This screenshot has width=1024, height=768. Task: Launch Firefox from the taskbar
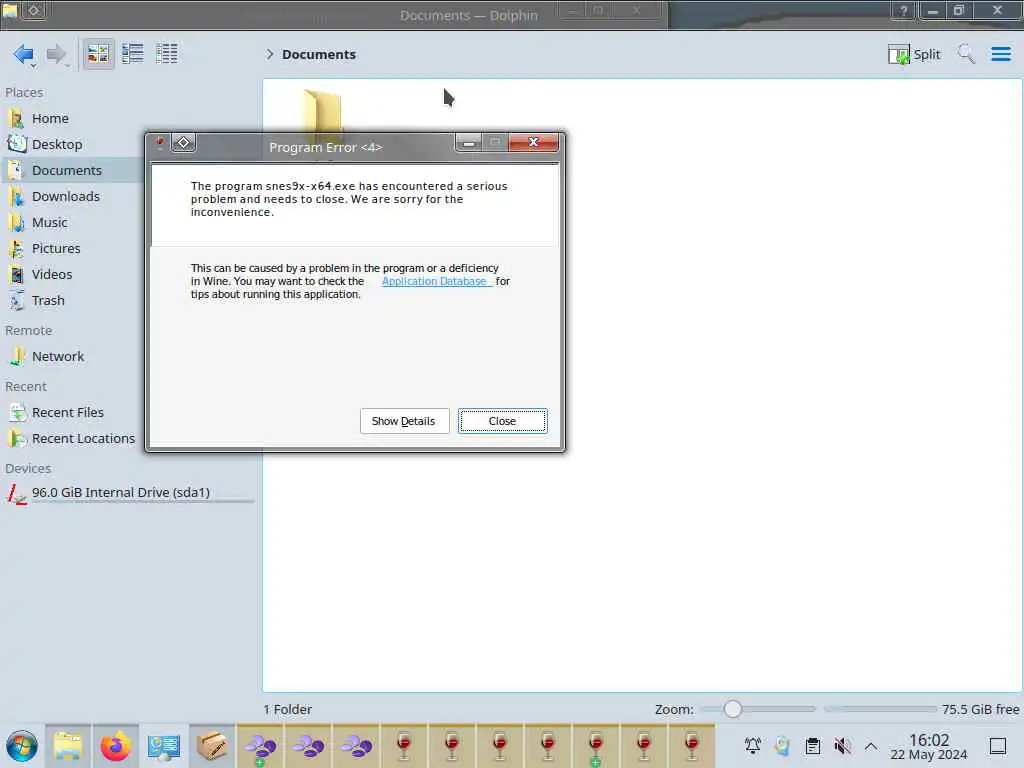pyautogui.click(x=116, y=746)
